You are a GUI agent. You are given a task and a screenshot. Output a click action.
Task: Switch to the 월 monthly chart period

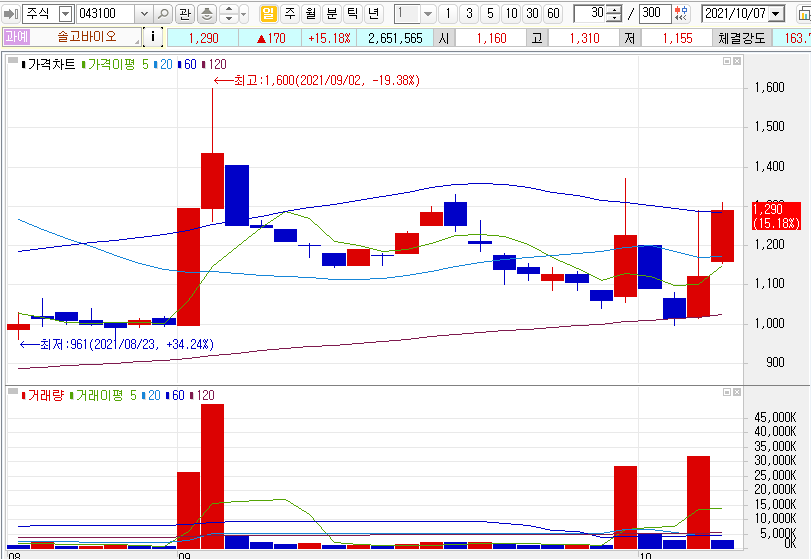coord(311,13)
